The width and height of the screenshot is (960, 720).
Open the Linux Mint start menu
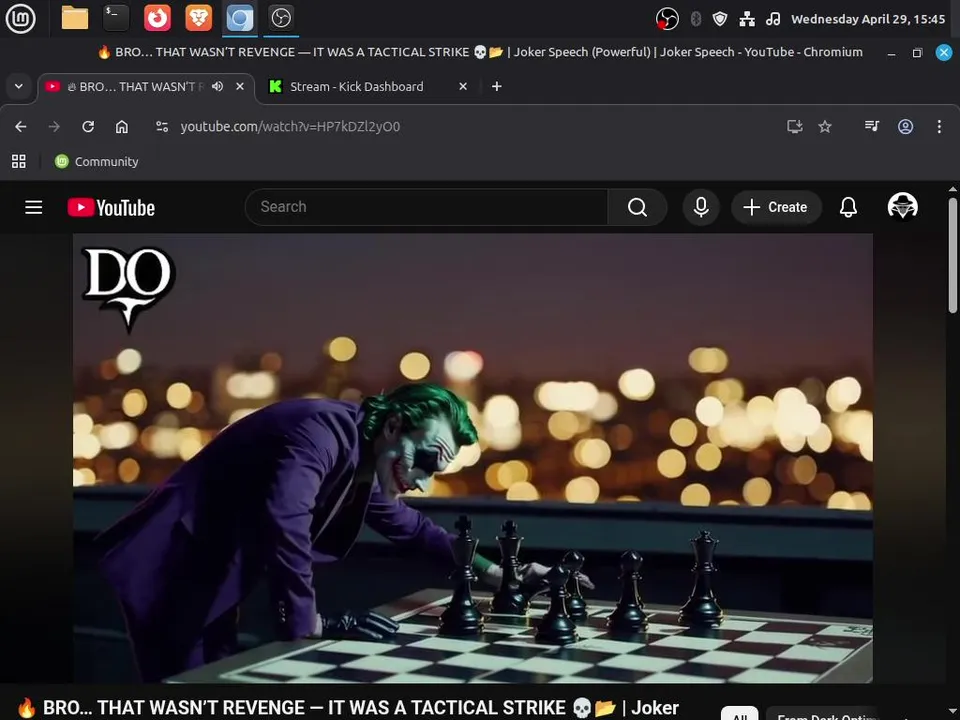coord(20,18)
